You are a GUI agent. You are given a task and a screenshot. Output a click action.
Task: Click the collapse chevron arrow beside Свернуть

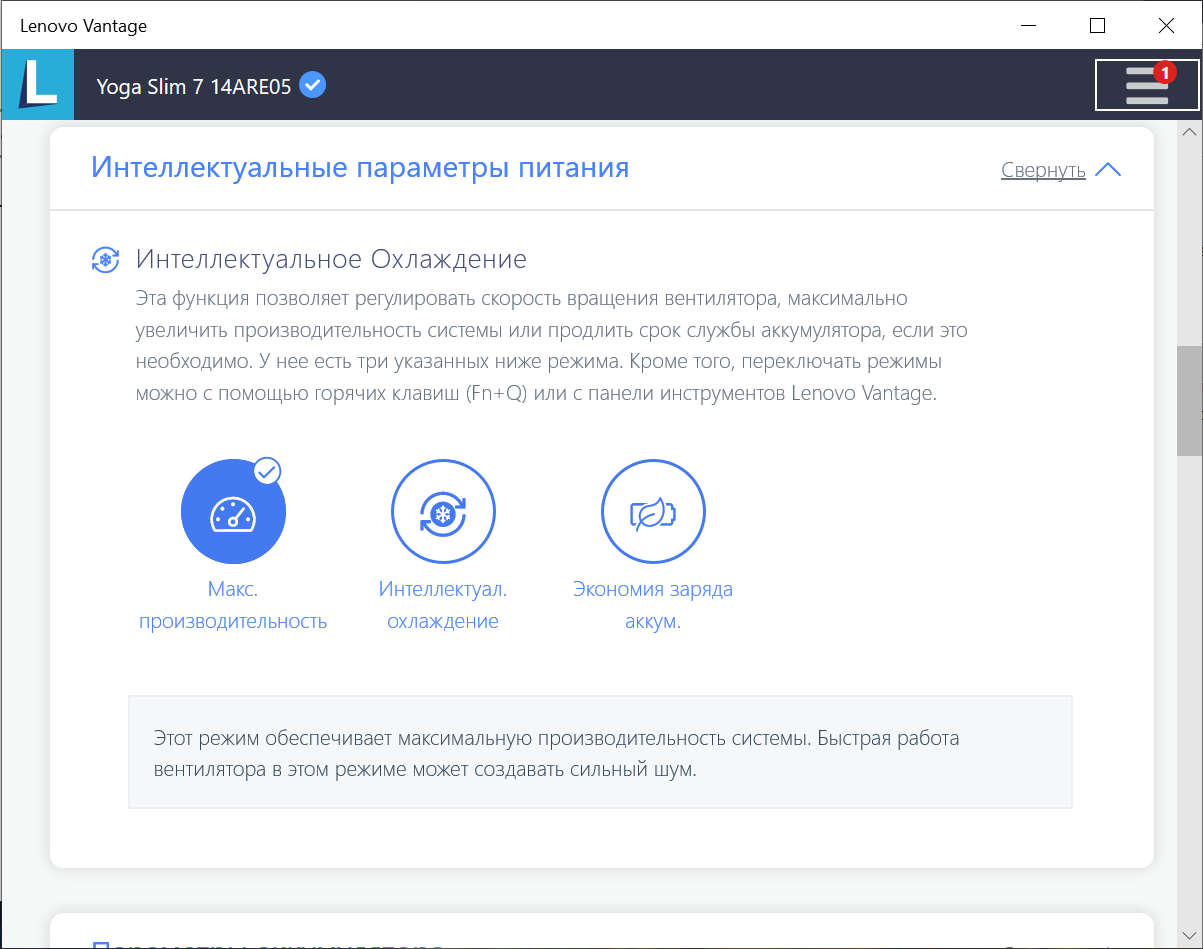click(1108, 170)
